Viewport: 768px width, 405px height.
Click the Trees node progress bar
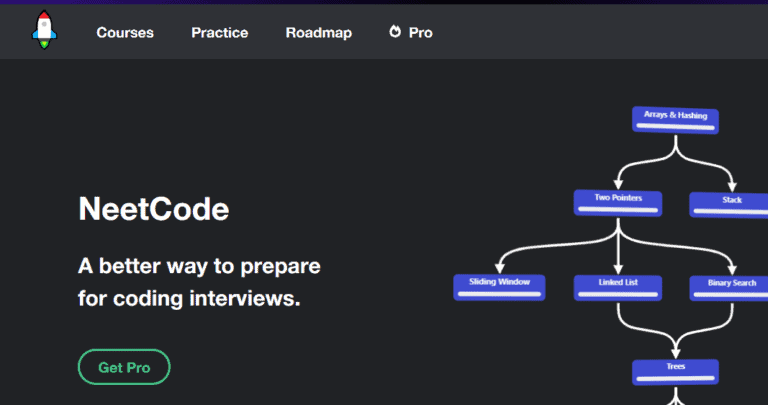[x=675, y=379]
